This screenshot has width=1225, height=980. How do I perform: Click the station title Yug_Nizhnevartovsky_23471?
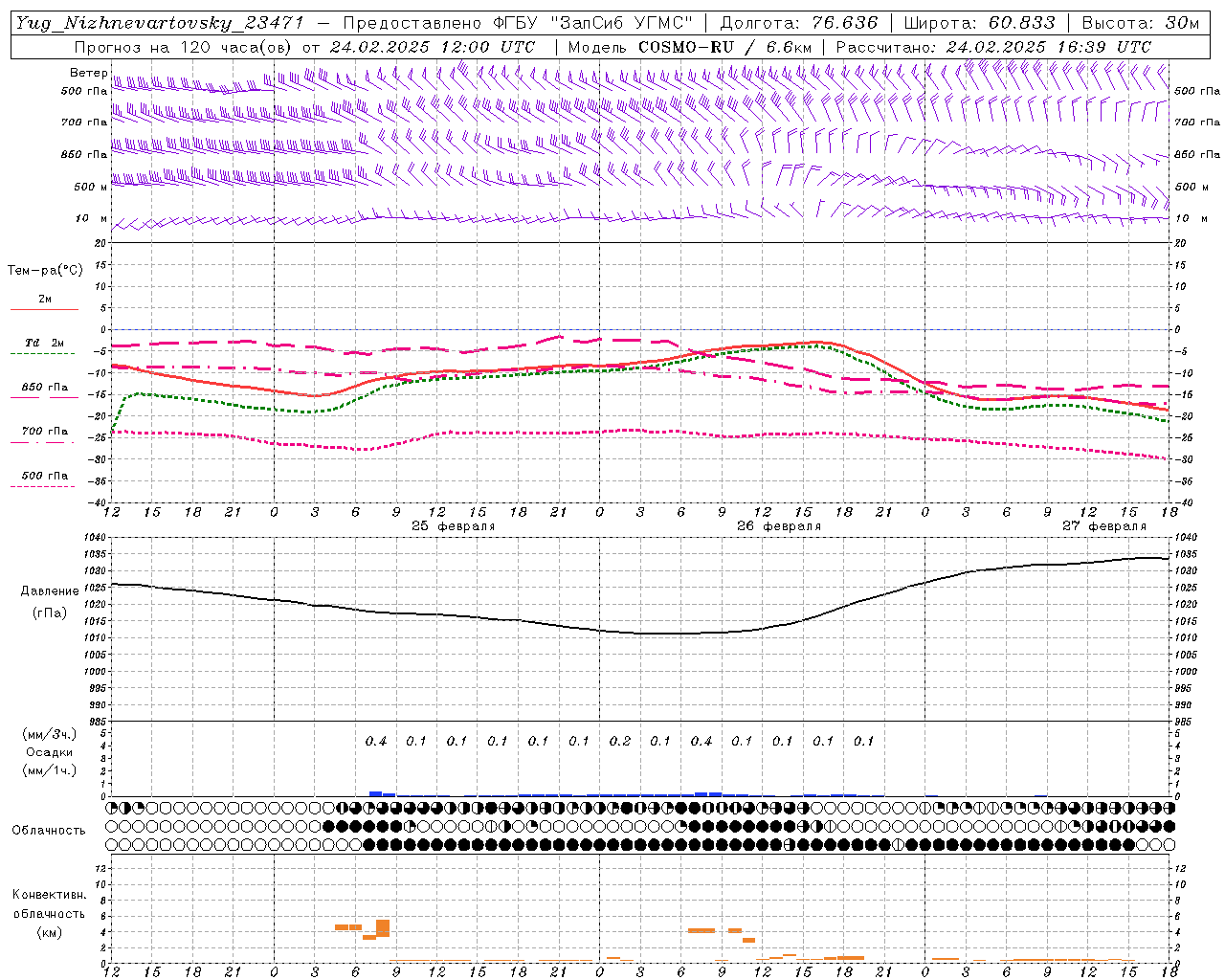[x=160, y=23]
